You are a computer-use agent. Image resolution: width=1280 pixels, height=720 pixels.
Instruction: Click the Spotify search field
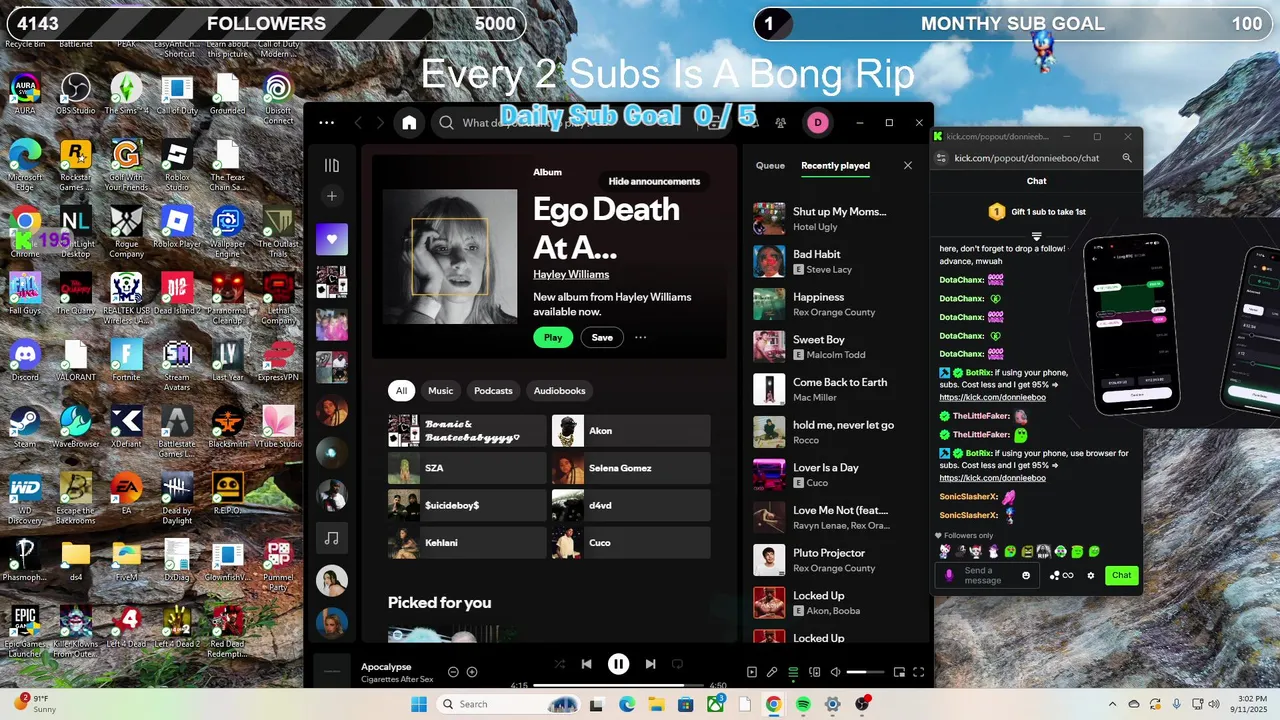(x=580, y=123)
